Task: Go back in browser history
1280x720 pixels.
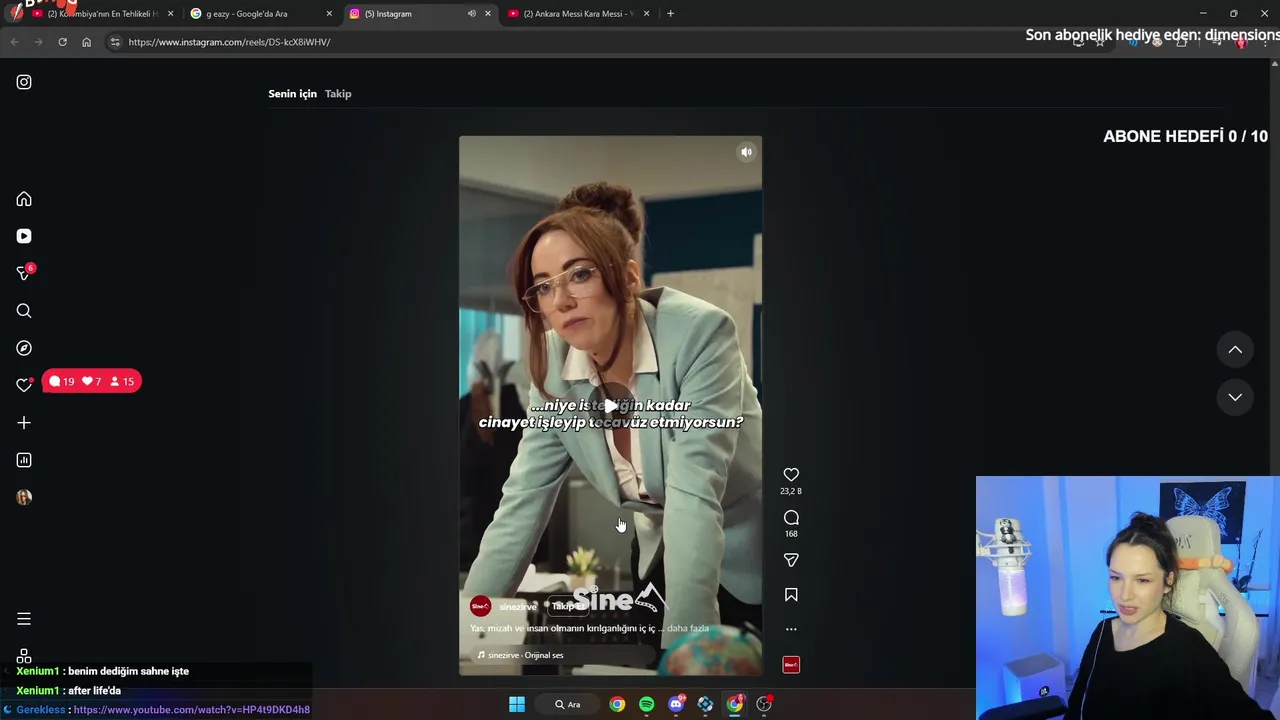Action: pos(14,42)
